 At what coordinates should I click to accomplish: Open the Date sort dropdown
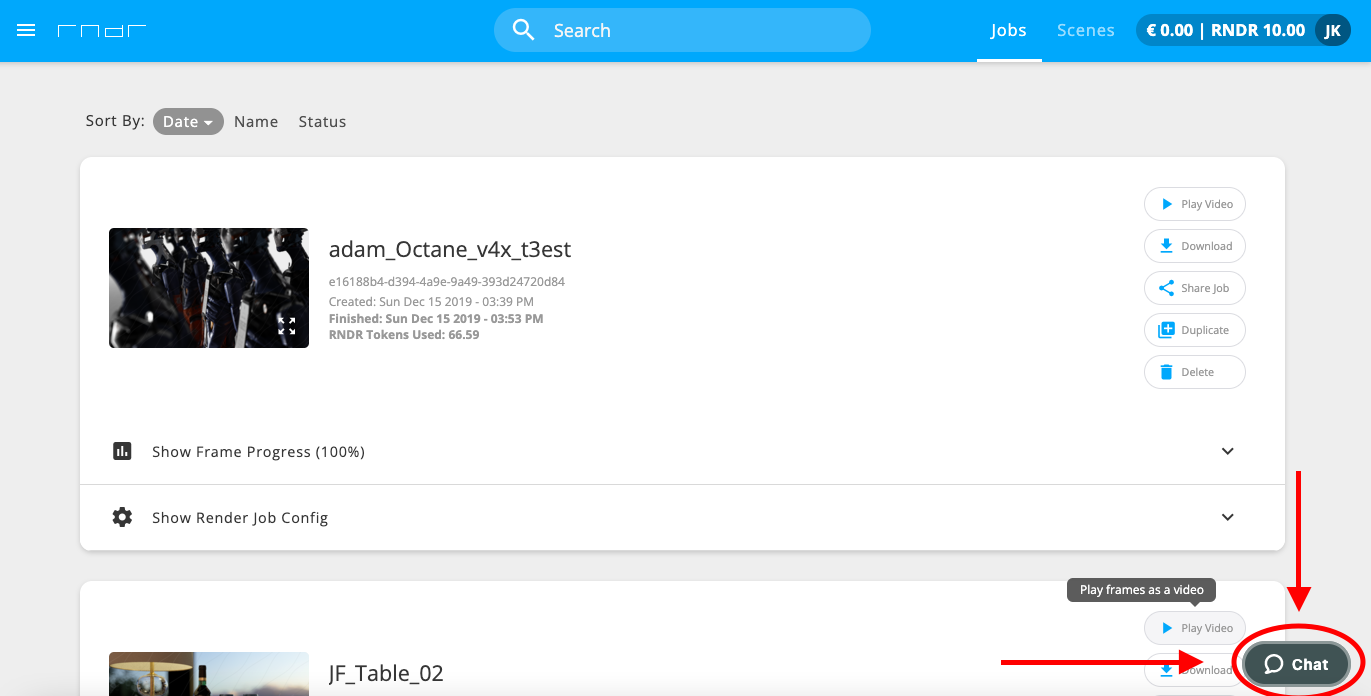click(188, 121)
